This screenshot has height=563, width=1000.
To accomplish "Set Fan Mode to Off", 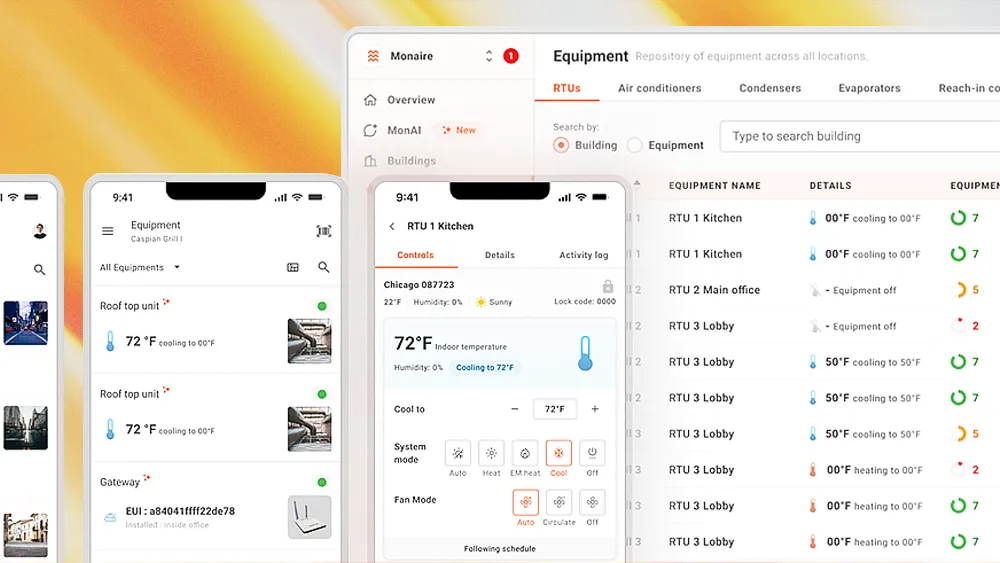I will coord(592,502).
